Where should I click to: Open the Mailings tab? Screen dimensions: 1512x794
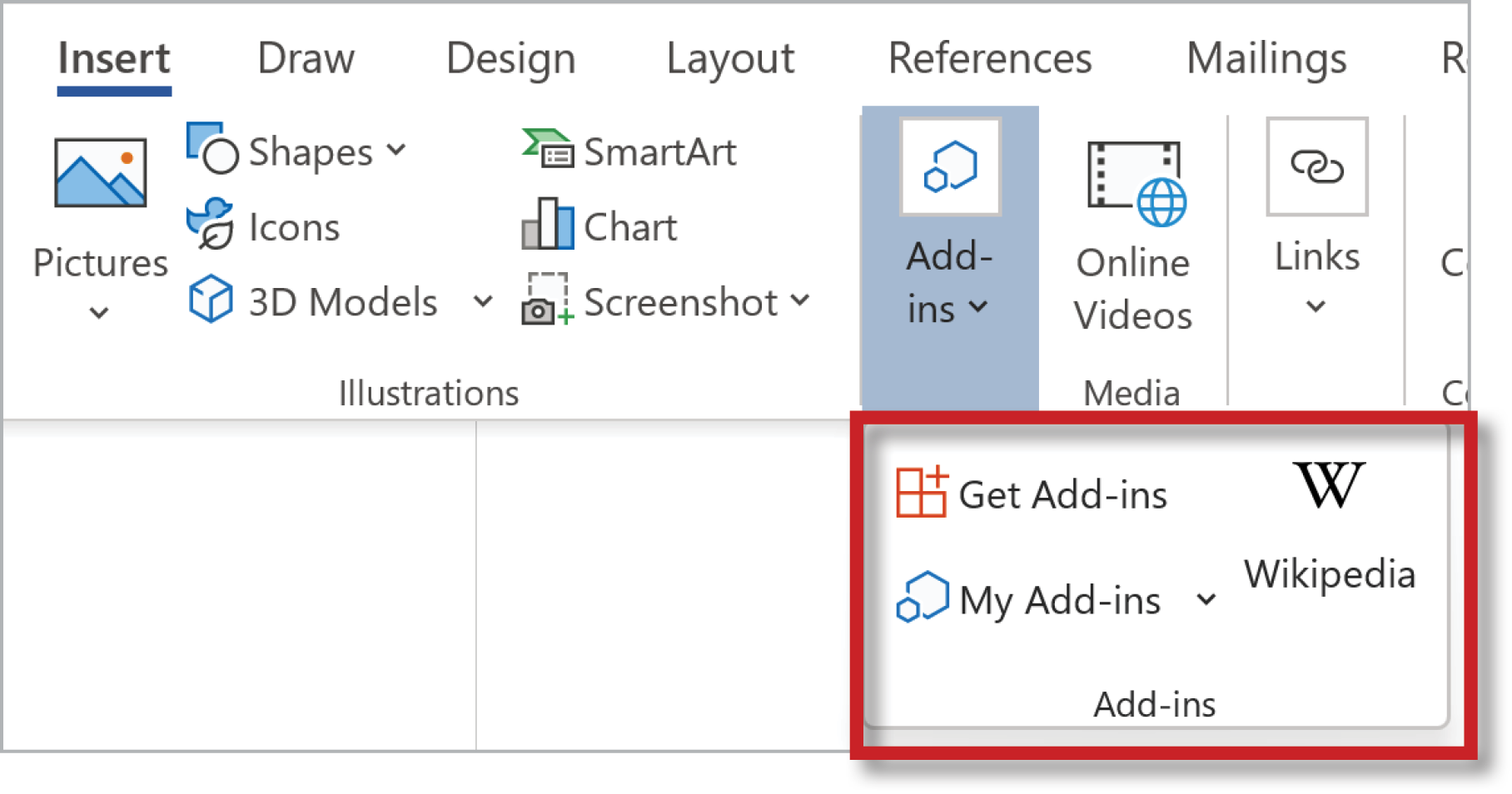1266,60
